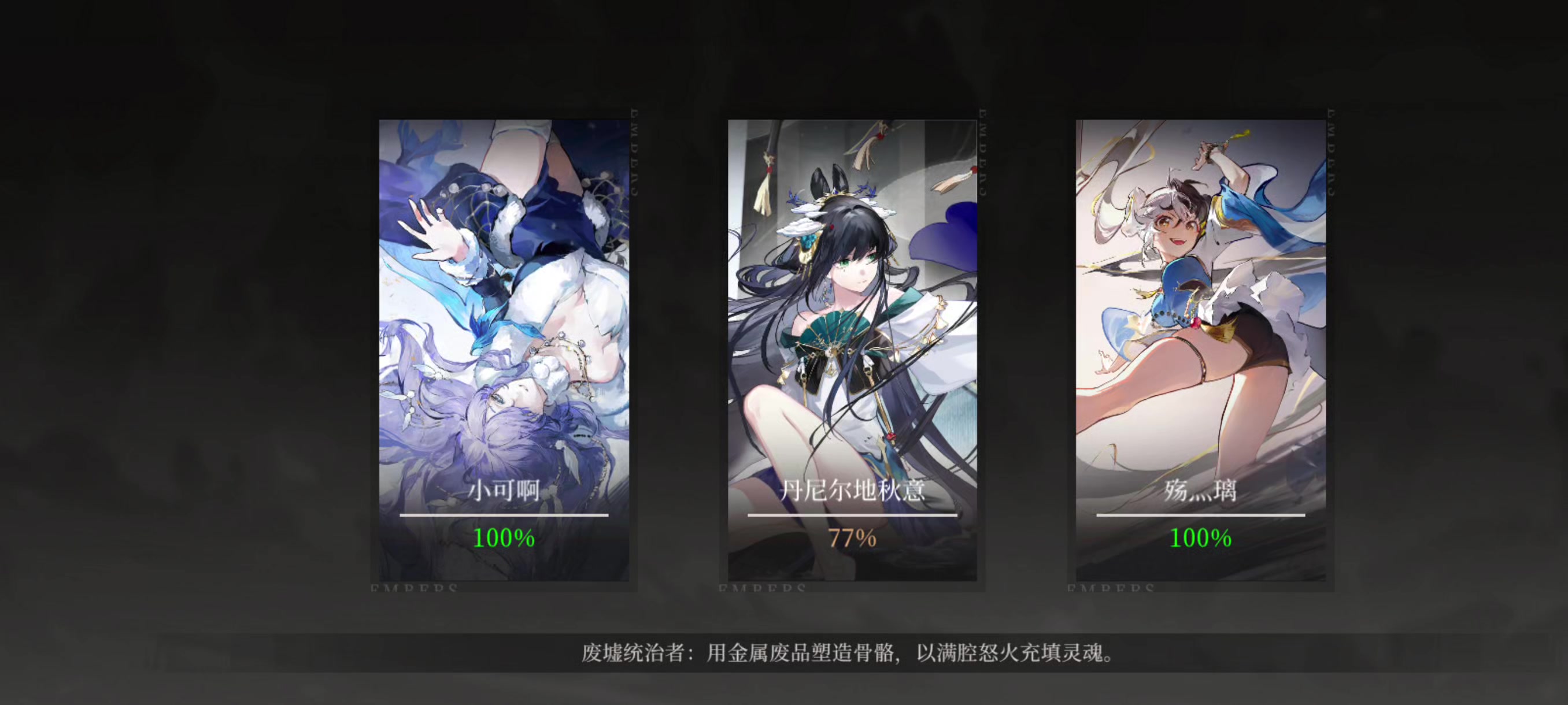Screen dimensions: 1568x705
Task: Click the loading bar under 殇灬璃
Action: coord(1200,515)
